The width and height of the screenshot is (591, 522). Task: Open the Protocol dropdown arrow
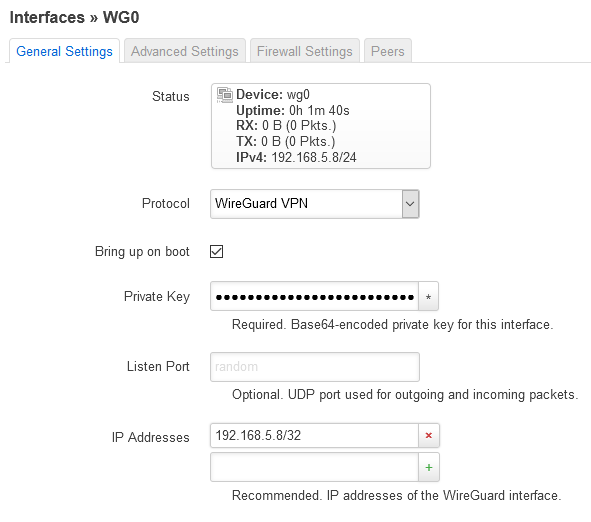click(410, 204)
